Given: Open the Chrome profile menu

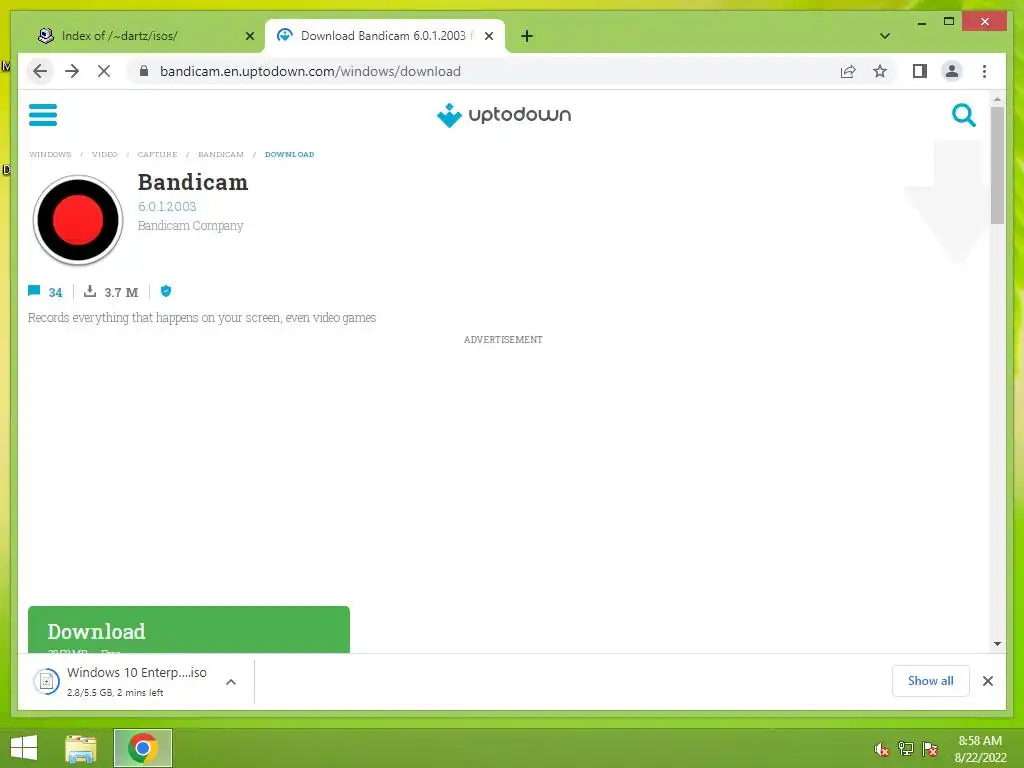Looking at the screenshot, I should pos(952,71).
